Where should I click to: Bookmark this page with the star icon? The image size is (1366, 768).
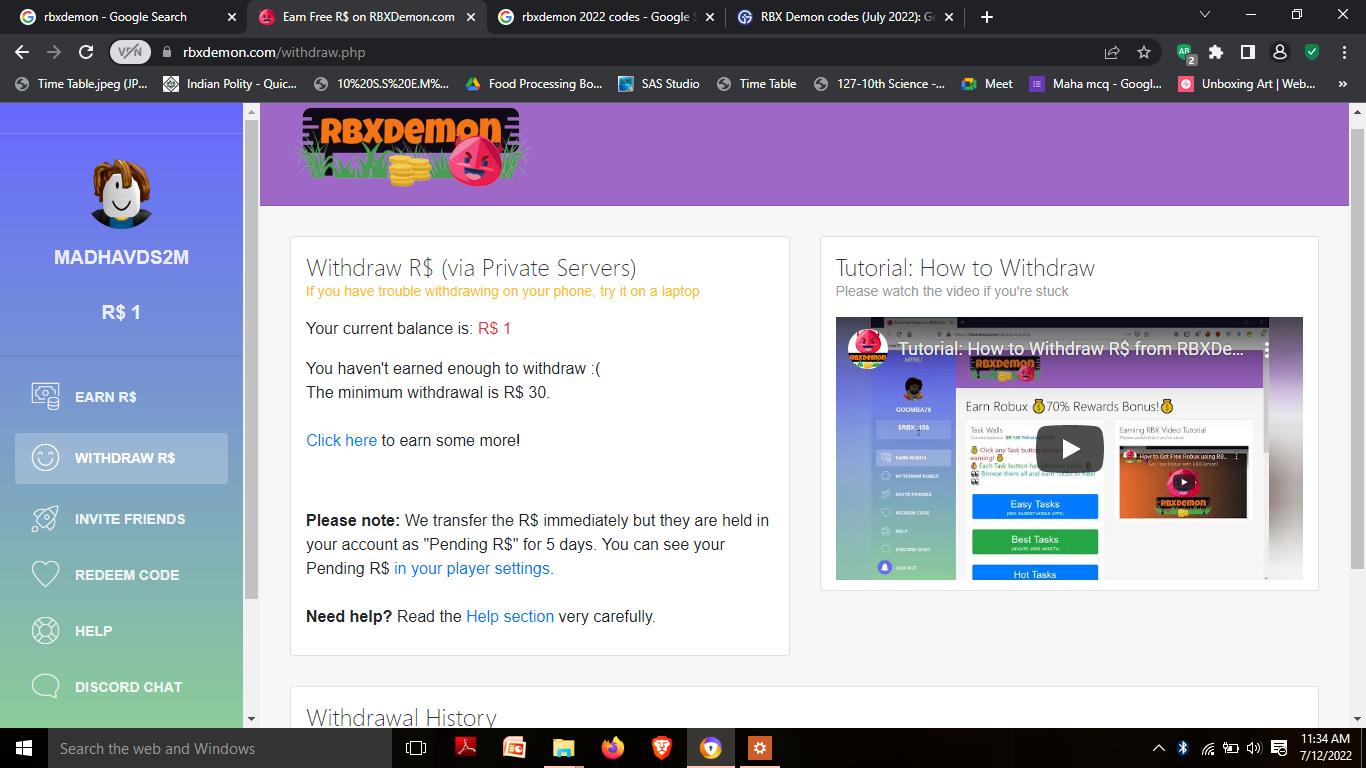(1144, 52)
